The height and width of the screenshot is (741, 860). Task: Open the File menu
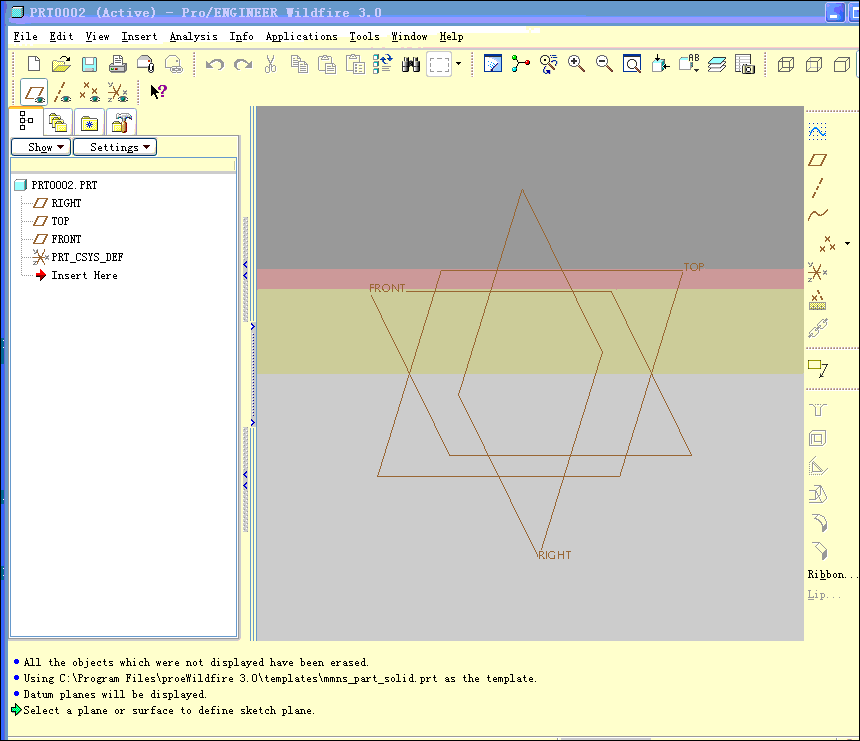point(25,36)
